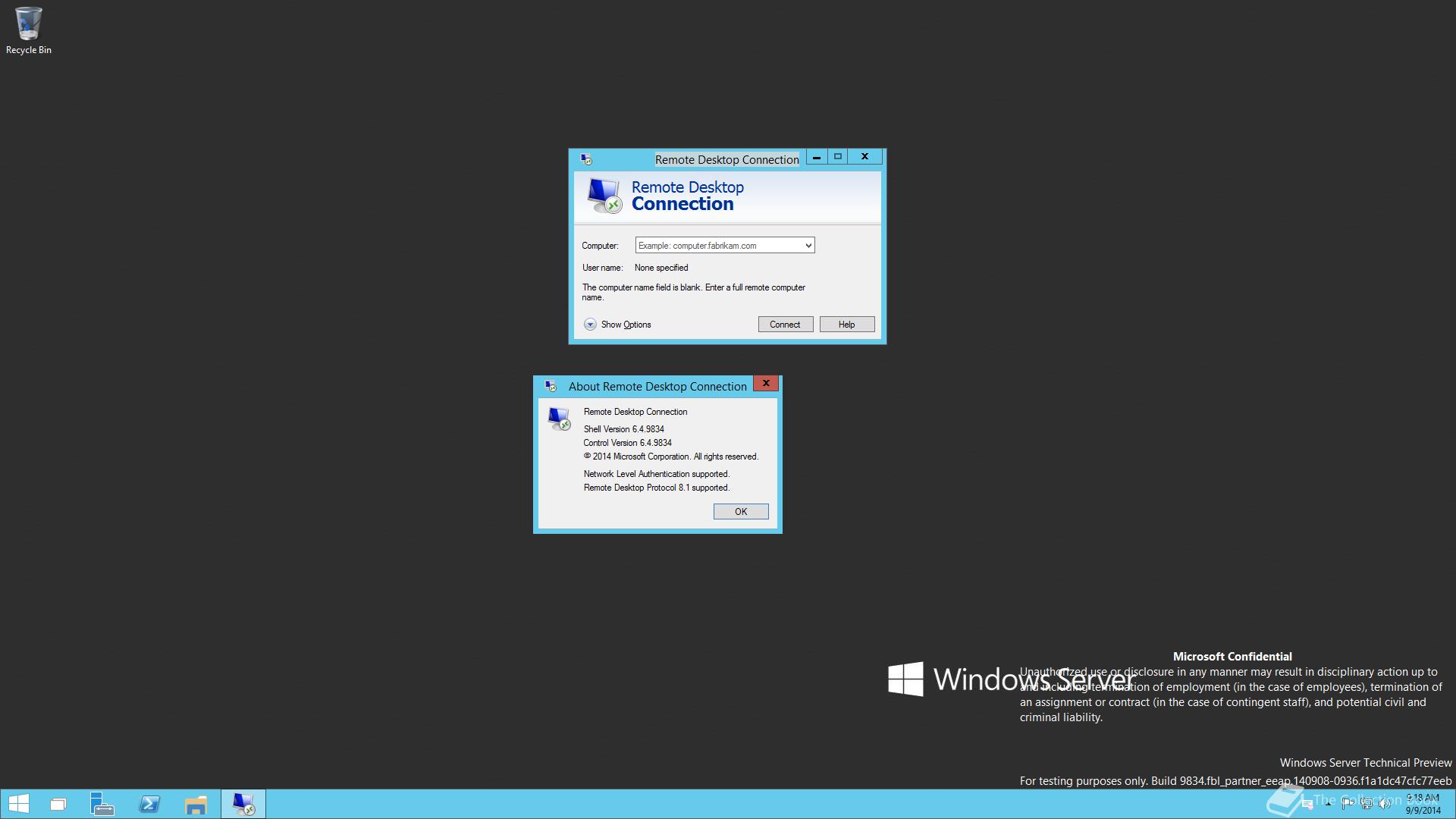Open File Explorer from the taskbar
This screenshot has width=1456, height=819.
196,804
